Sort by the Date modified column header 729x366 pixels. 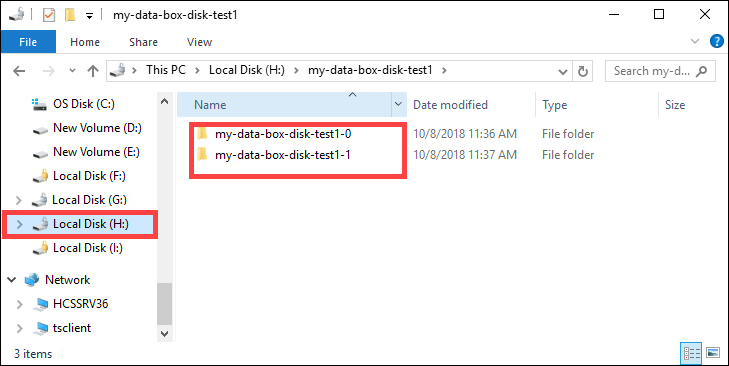pyautogui.click(x=450, y=105)
